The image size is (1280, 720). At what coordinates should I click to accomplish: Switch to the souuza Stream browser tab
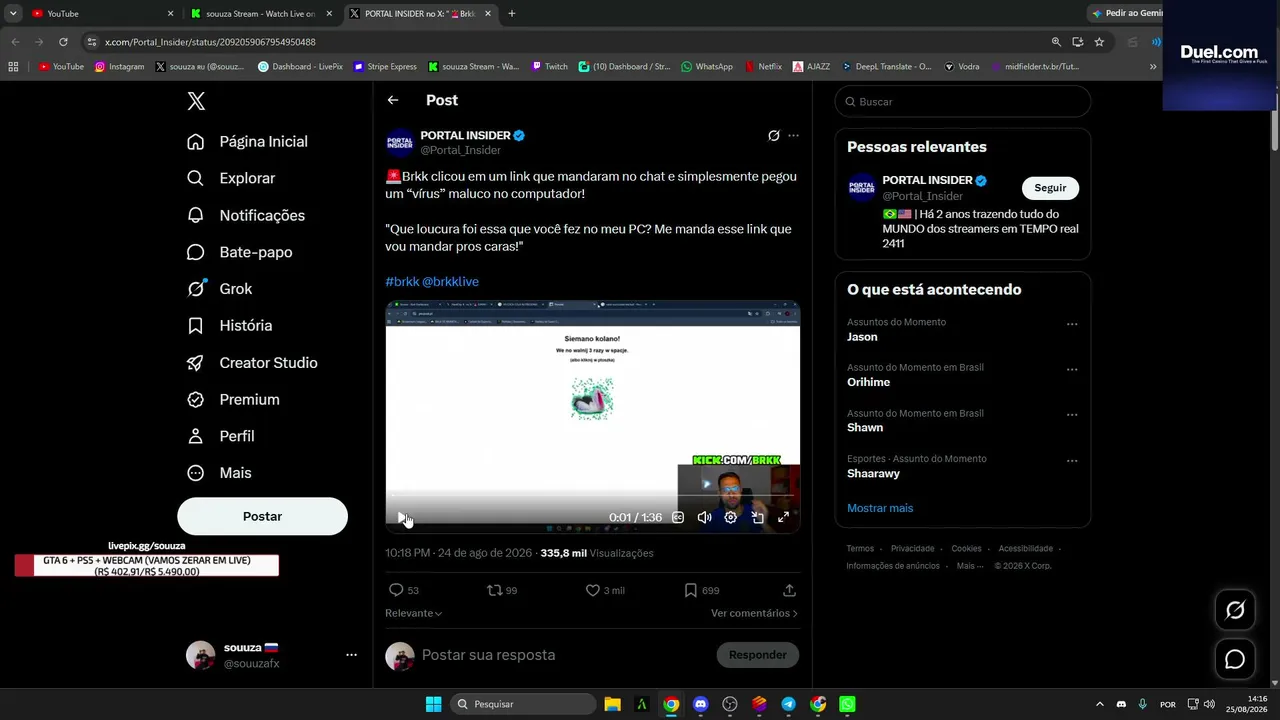pyautogui.click(x=262, y=14)
